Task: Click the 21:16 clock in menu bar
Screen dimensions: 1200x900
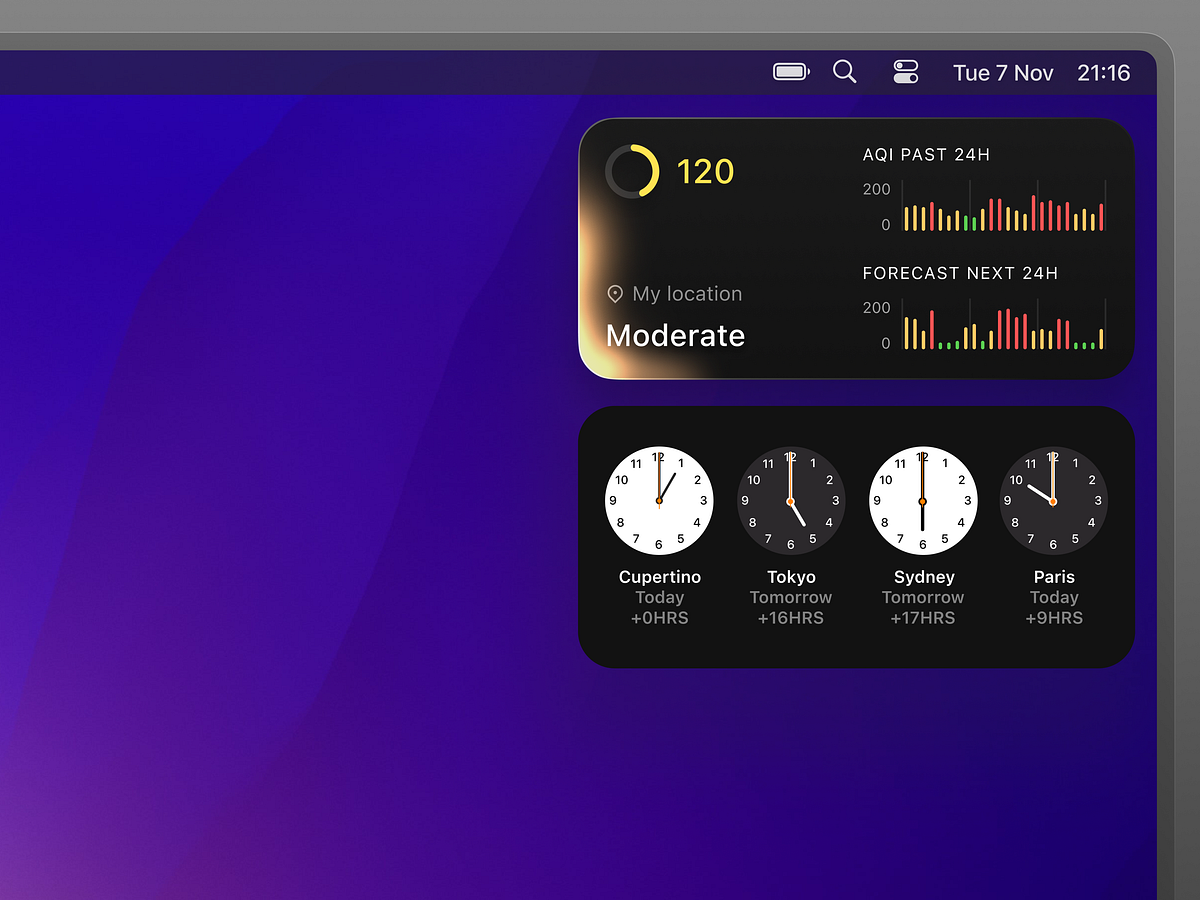Action: point(1105,71)
